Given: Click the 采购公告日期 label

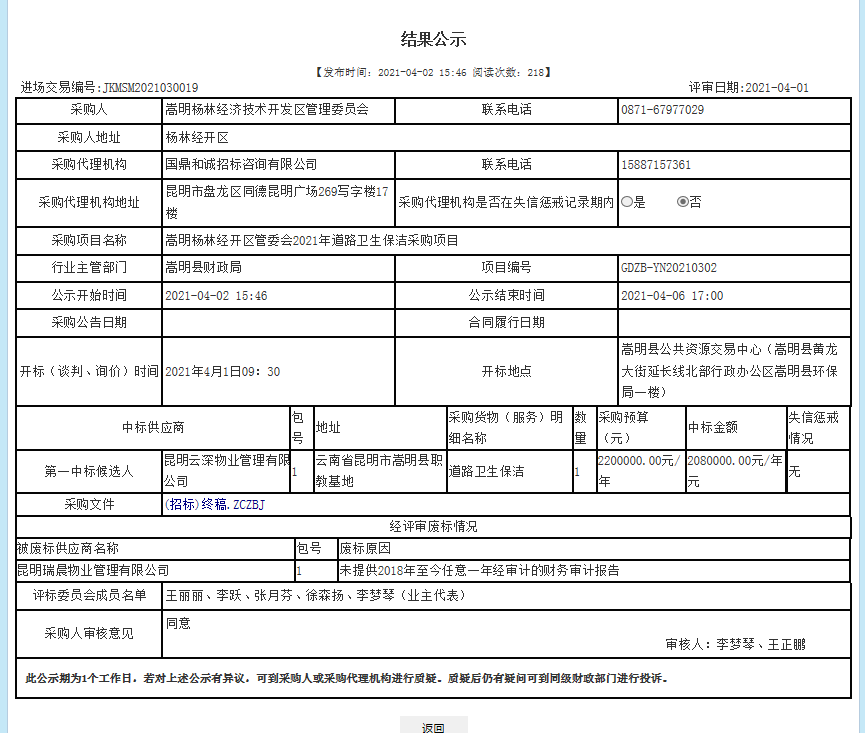Looking at the screenshot, I should [89, 323].
